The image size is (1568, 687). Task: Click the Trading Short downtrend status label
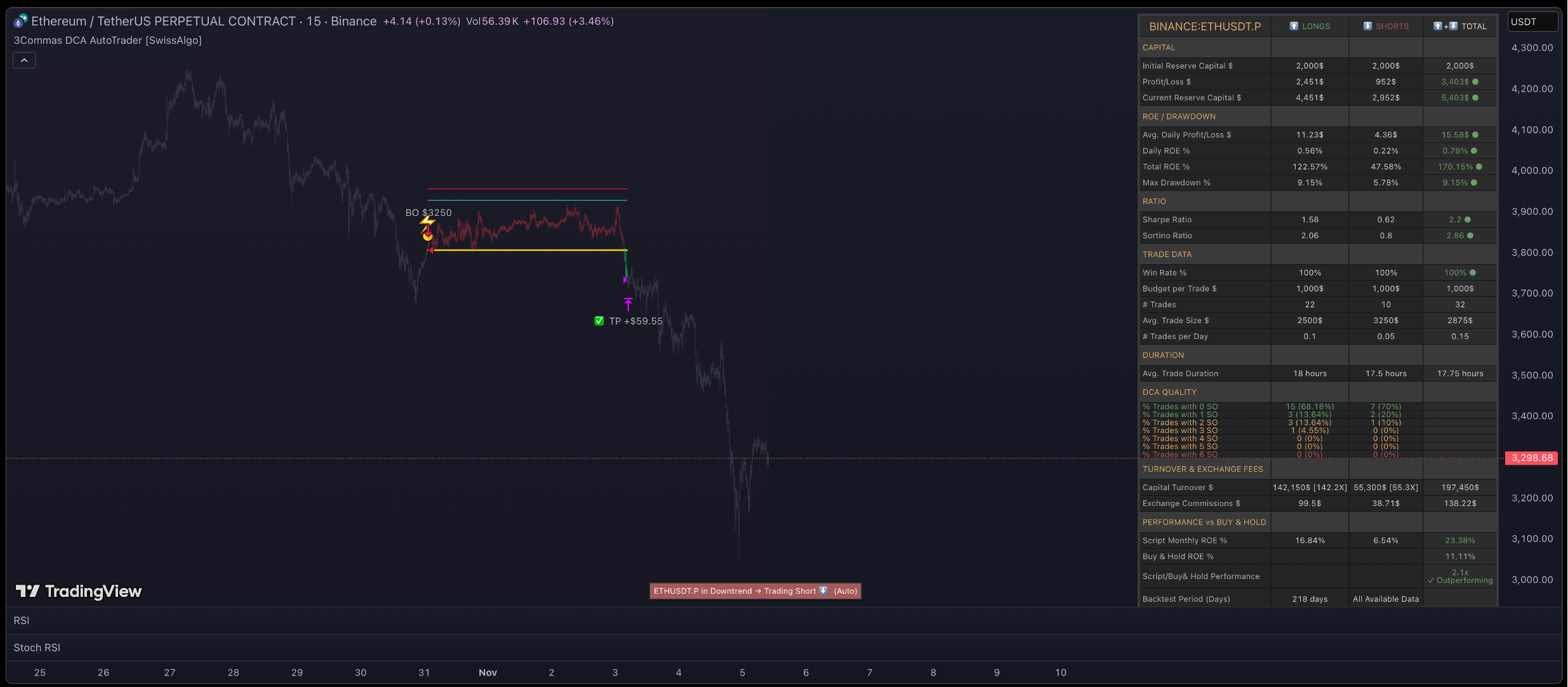click(x=755, y=591)
